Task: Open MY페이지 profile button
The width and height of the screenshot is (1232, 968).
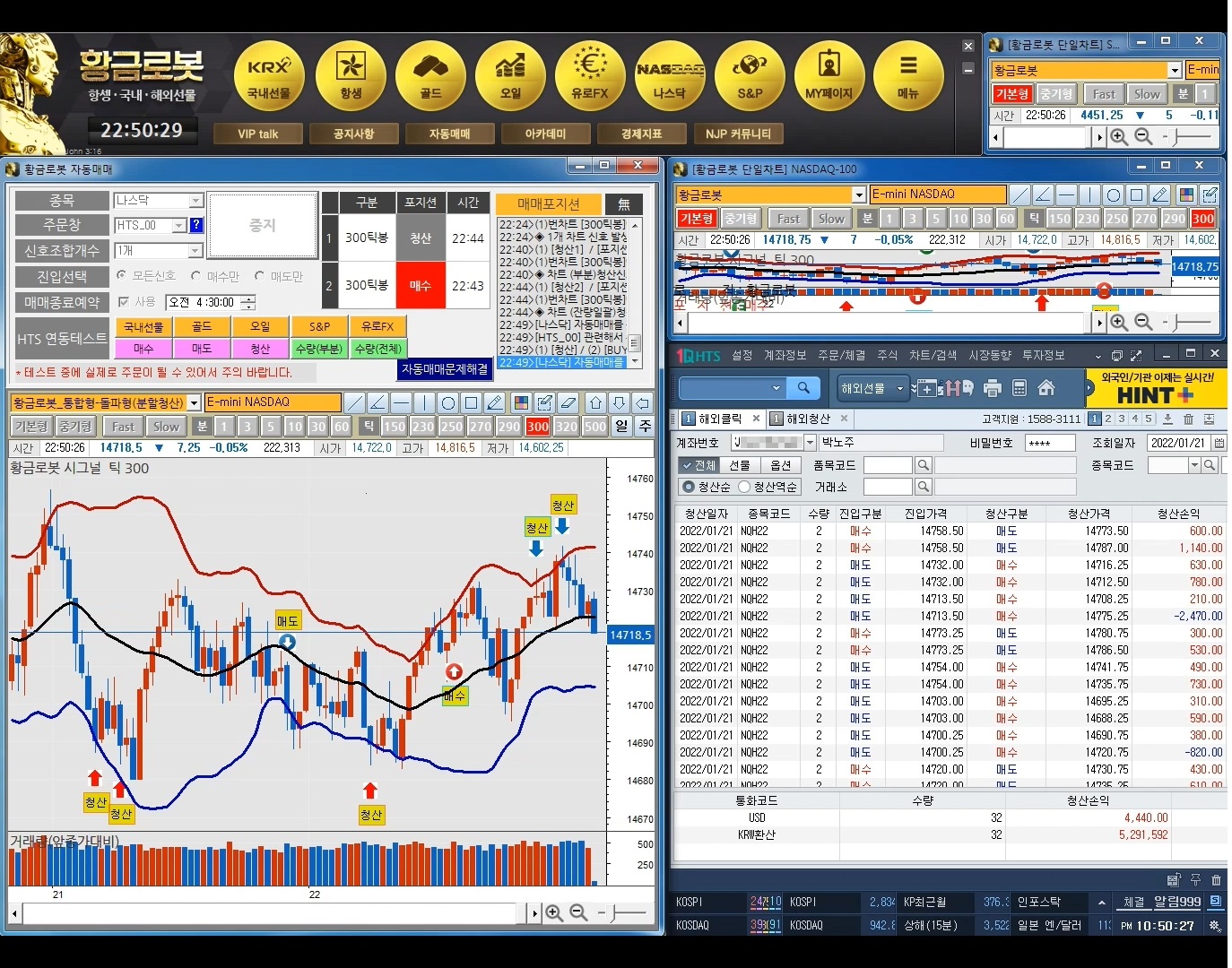Action: coord(829,76)
